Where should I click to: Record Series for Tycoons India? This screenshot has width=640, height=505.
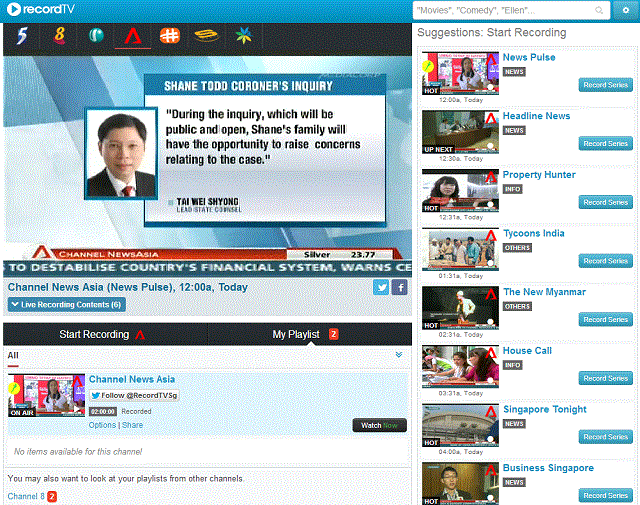coord(605,261)
